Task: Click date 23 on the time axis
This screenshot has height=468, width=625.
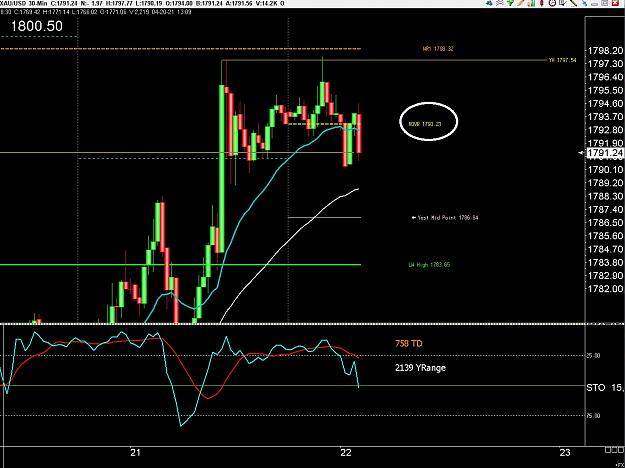Action: (x=565, y=452)
